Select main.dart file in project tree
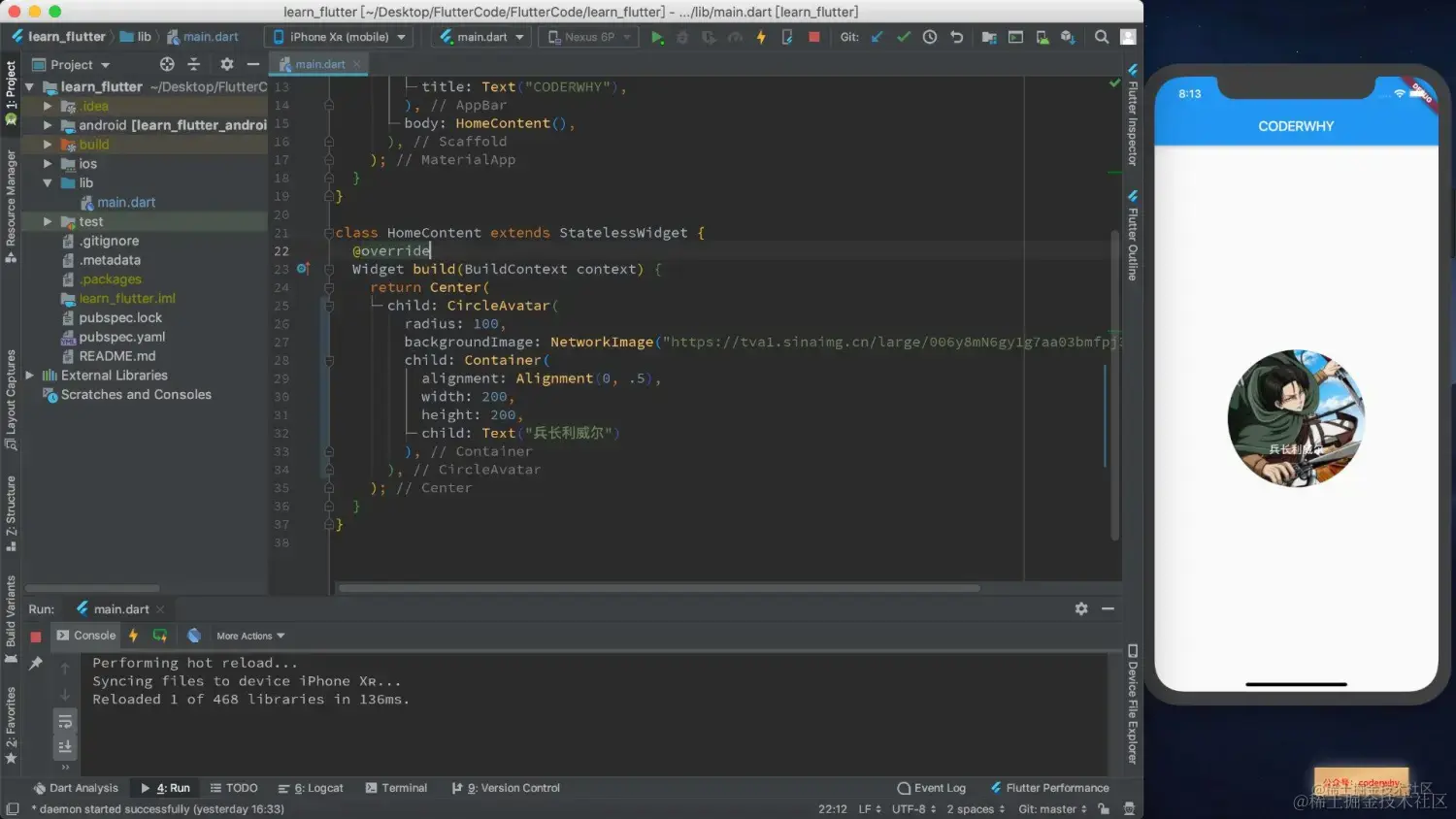The height and width of the screenshot is (819, 1456). coord(126,202)
